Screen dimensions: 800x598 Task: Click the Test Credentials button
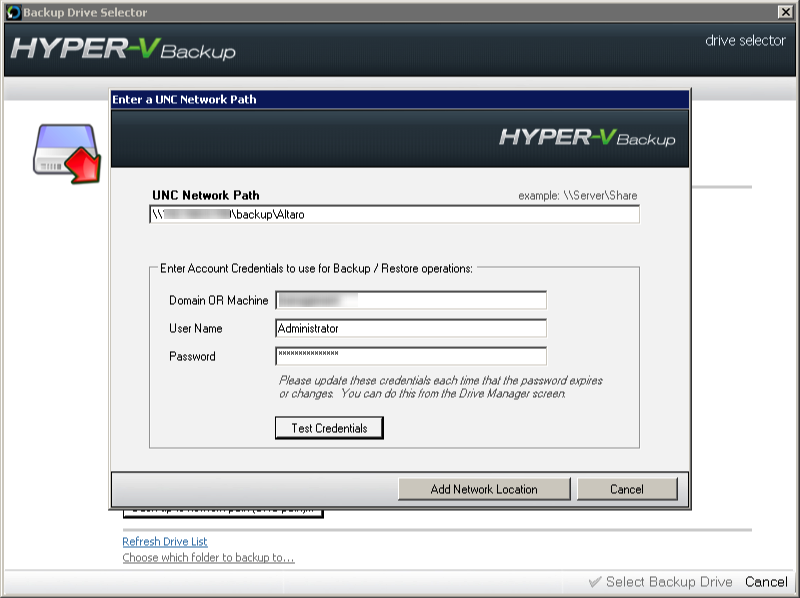(x=329, y=428)
